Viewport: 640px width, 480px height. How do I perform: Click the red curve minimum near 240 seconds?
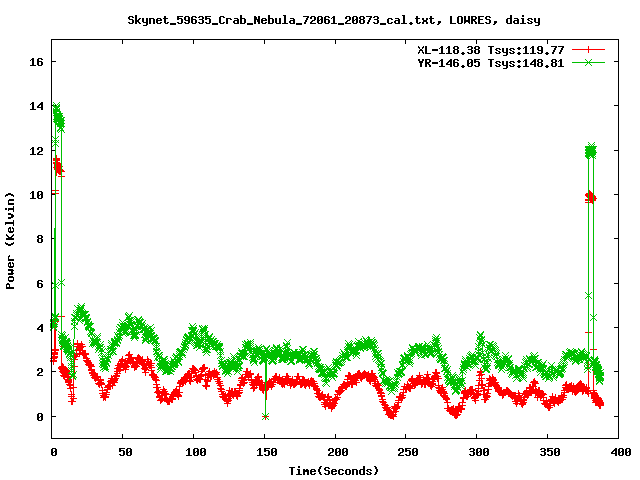pos(391,413)
